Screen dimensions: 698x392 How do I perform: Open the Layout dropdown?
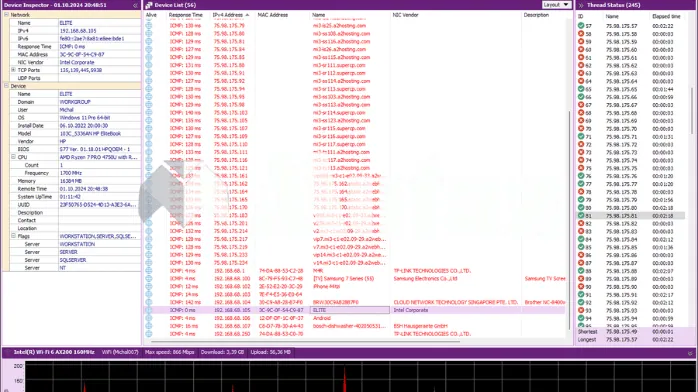[x=556, y=4]
